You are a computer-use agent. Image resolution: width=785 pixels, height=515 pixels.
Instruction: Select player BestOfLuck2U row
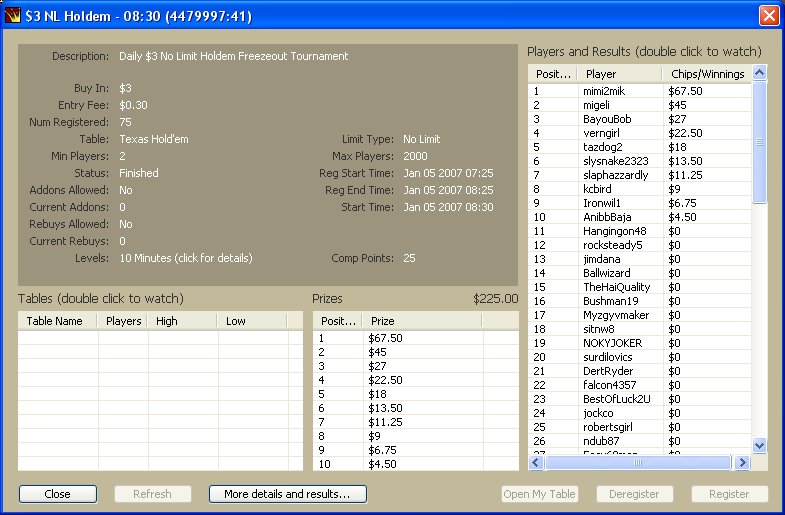click(x=640, y=399)
